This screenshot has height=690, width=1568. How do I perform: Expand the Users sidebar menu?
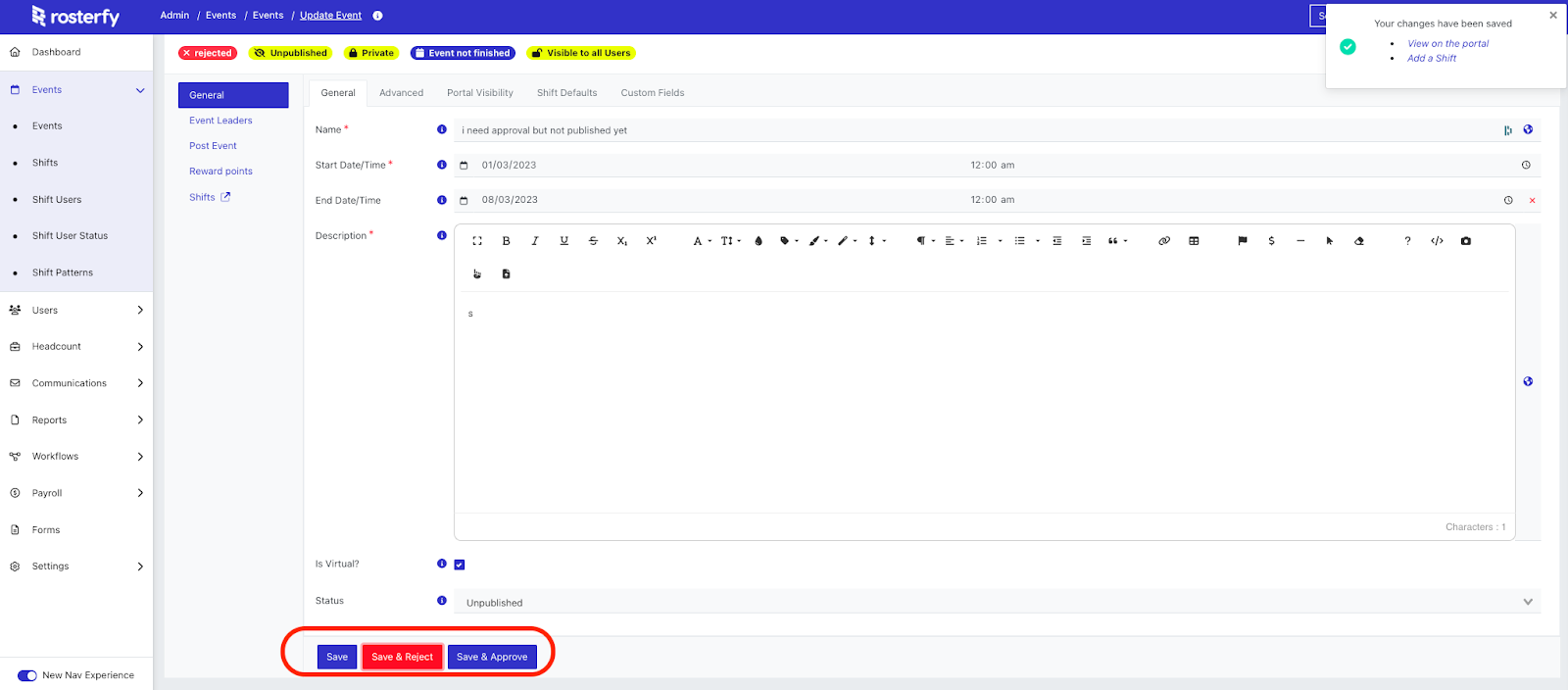click(140, 310)
